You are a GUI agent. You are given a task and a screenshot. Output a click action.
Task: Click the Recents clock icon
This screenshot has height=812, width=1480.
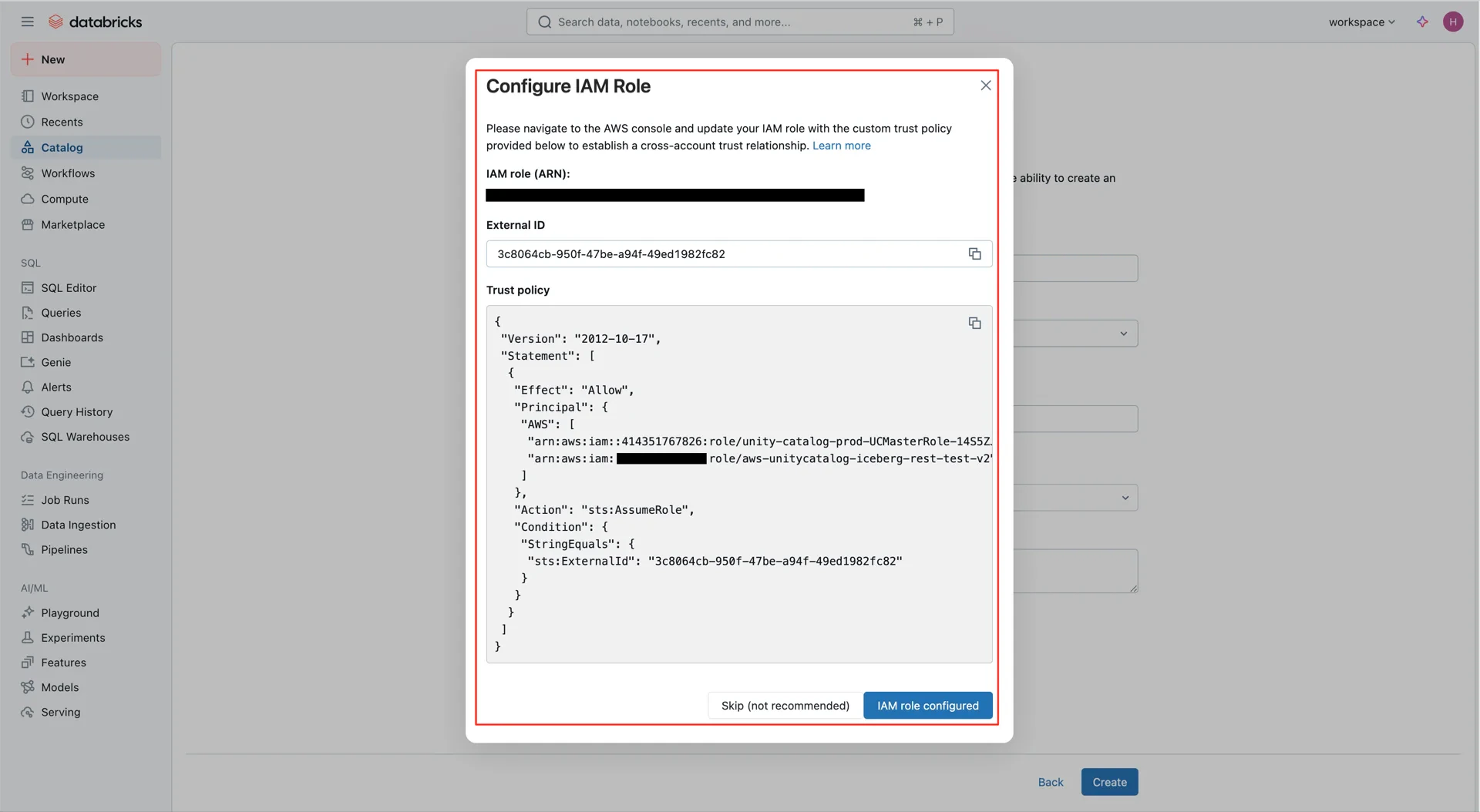click(x=28, y=122)
